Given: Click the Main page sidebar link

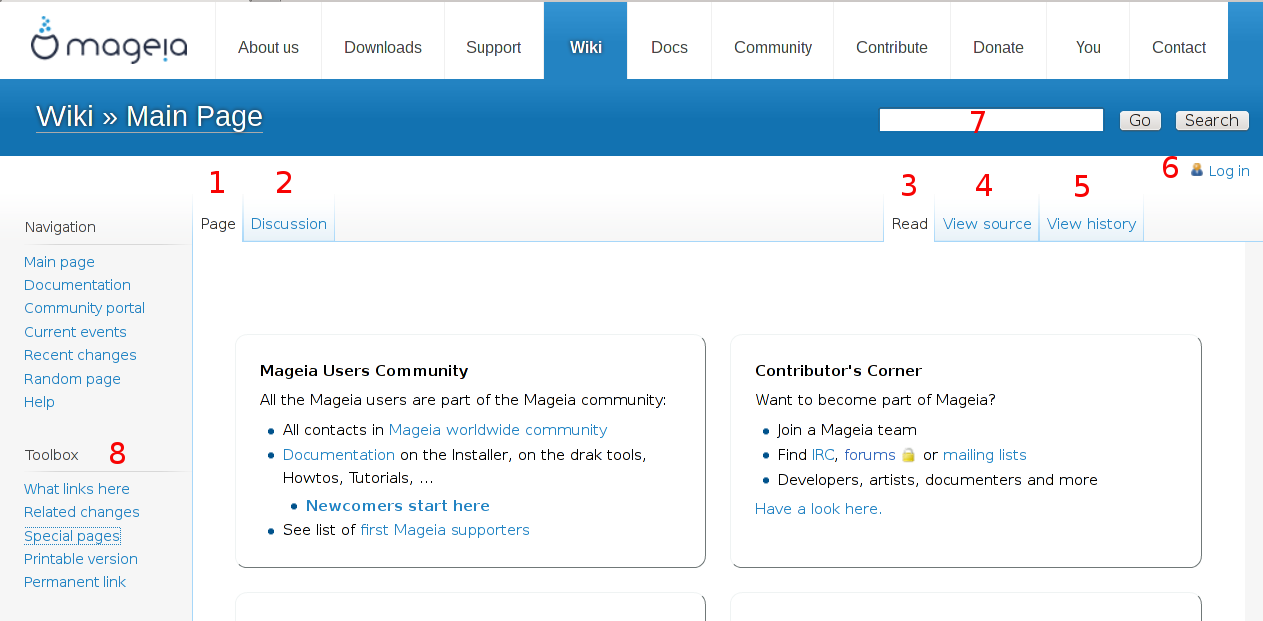Looking at the screenshot, I should [x=59, y=262].
